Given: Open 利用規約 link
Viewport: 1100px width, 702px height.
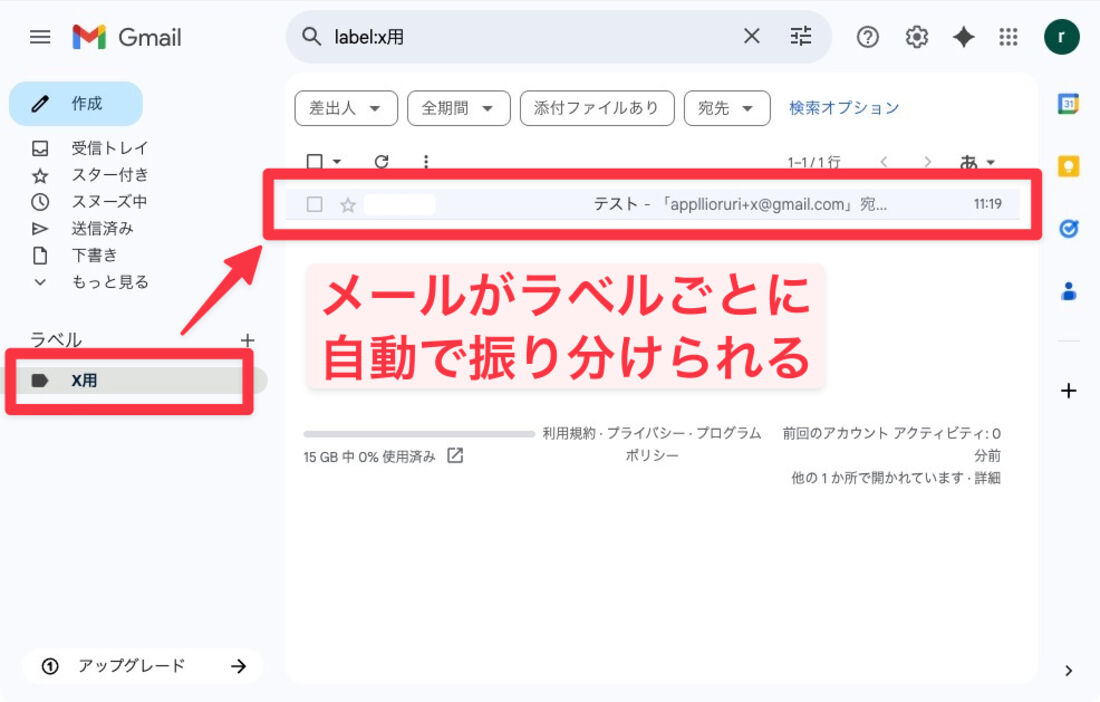Looking at the screenshot, I should pyautogui.click(x=569, y=433).
